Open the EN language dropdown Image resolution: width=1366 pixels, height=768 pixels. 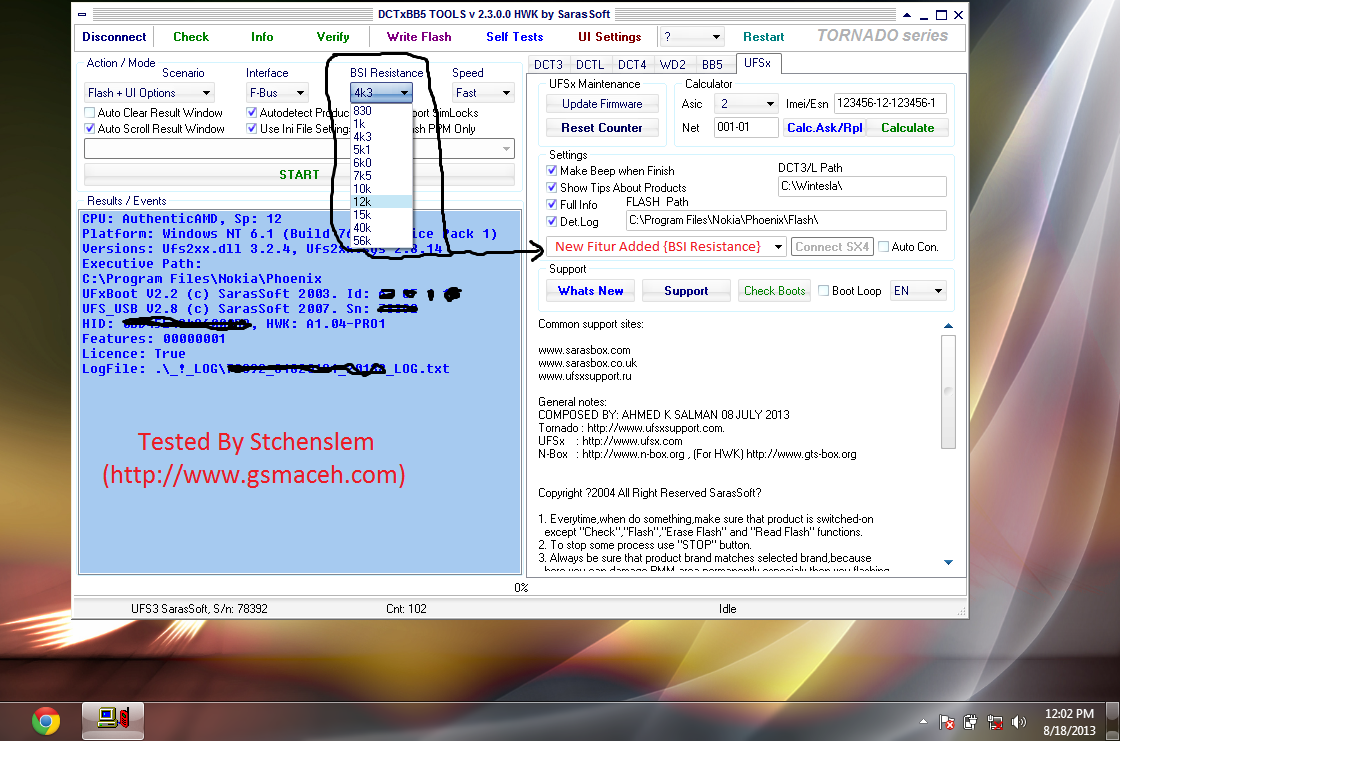[918, 291]
